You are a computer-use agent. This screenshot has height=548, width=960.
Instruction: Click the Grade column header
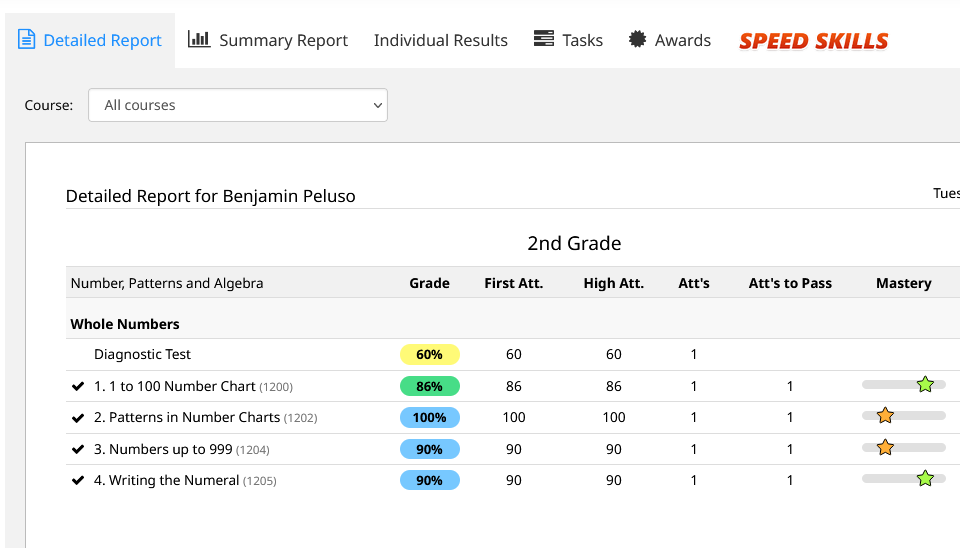(x=429, y=283)
